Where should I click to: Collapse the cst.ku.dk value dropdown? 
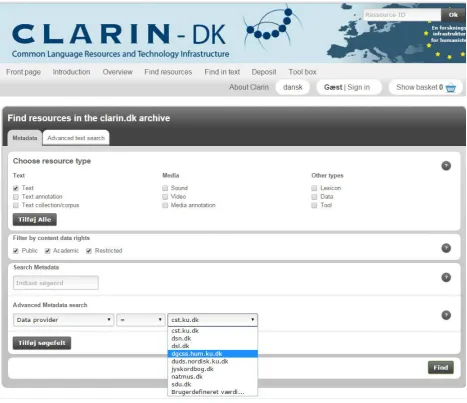point(213,320)
